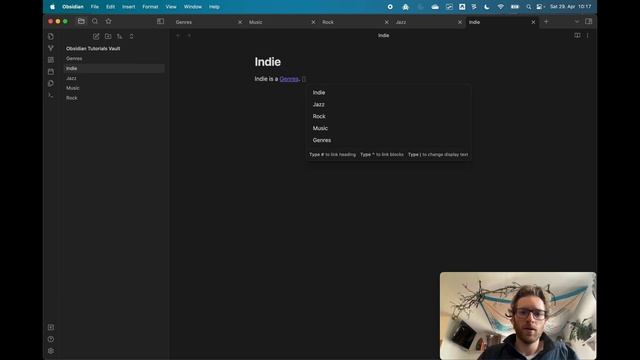The width and height of the screenshot is (640, 360).
Task: Open the play-shaped ribbon icon
Action: pyautogui.click(x=51, y=83)
